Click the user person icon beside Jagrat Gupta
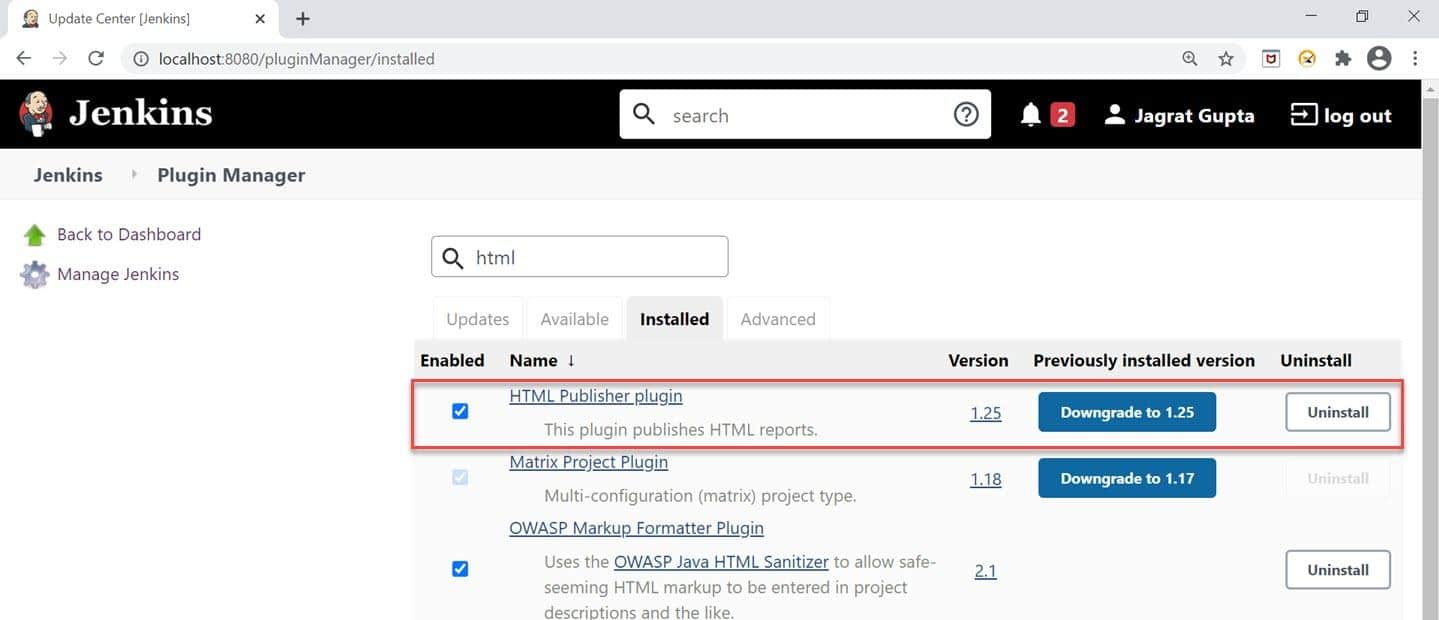The width and height of the screenshot is (1439, 620). [1114, 115]
